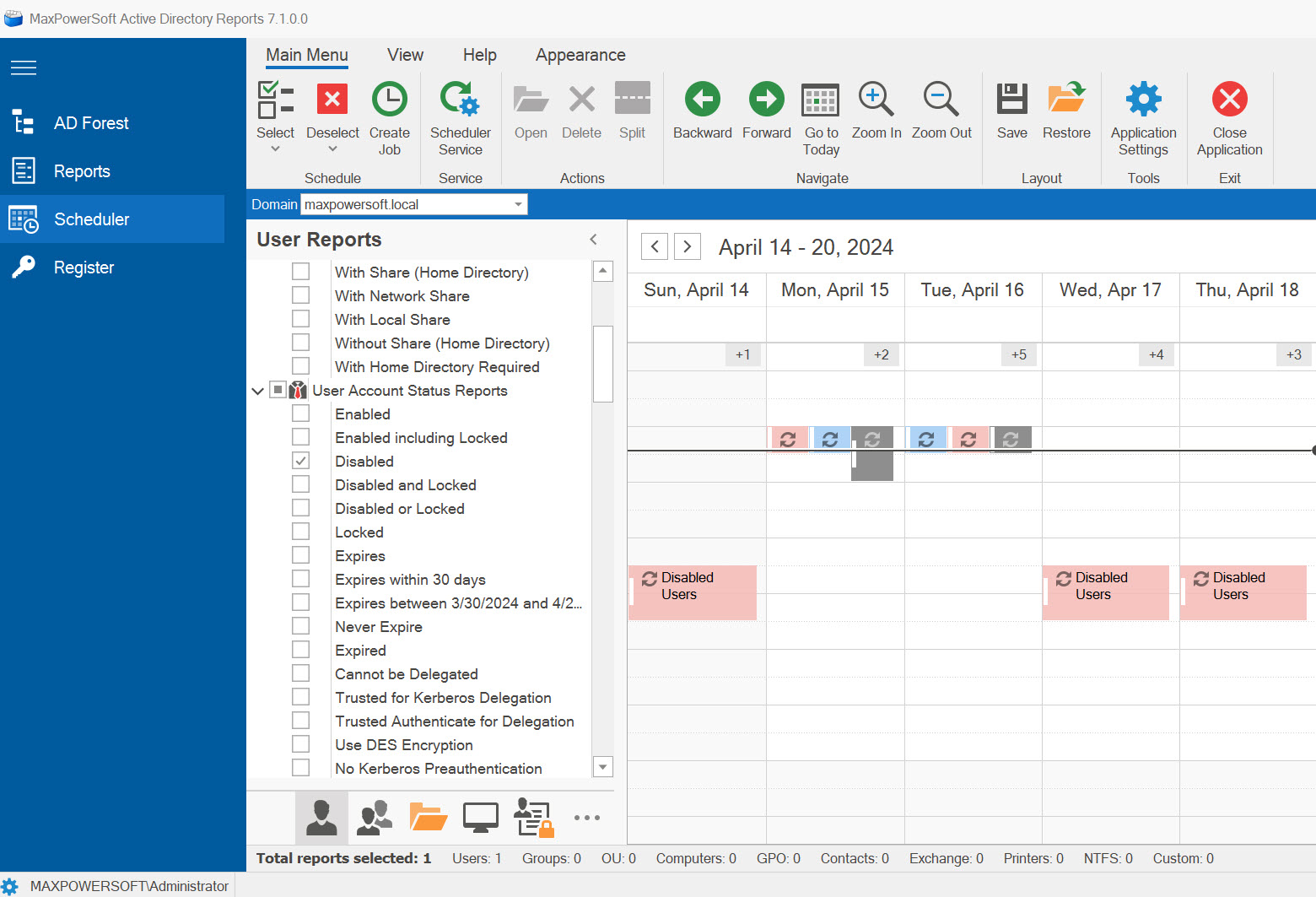Check the Enabled report checkbox

[x=300, y=413]
